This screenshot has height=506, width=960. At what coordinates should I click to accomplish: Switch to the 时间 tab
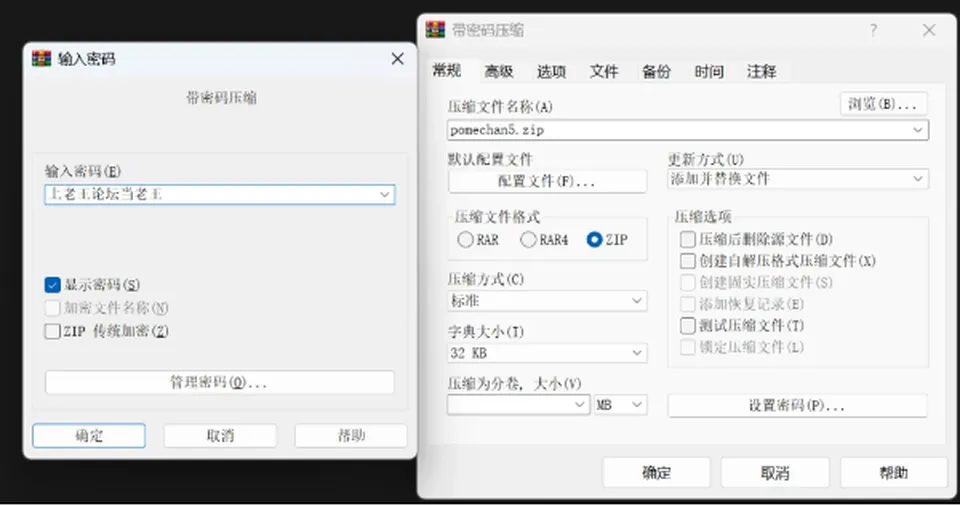click(709, 72)
